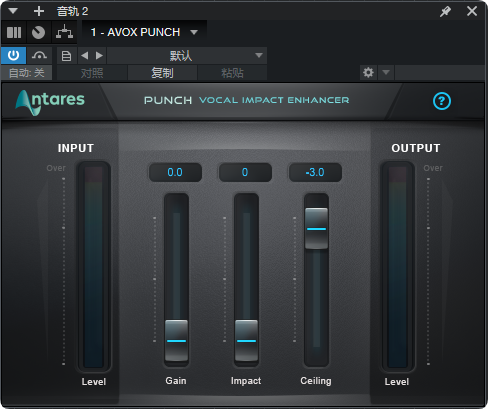
Task: Open the window menu triangle beside the plus icon
Action: click(x=13, y=11)
